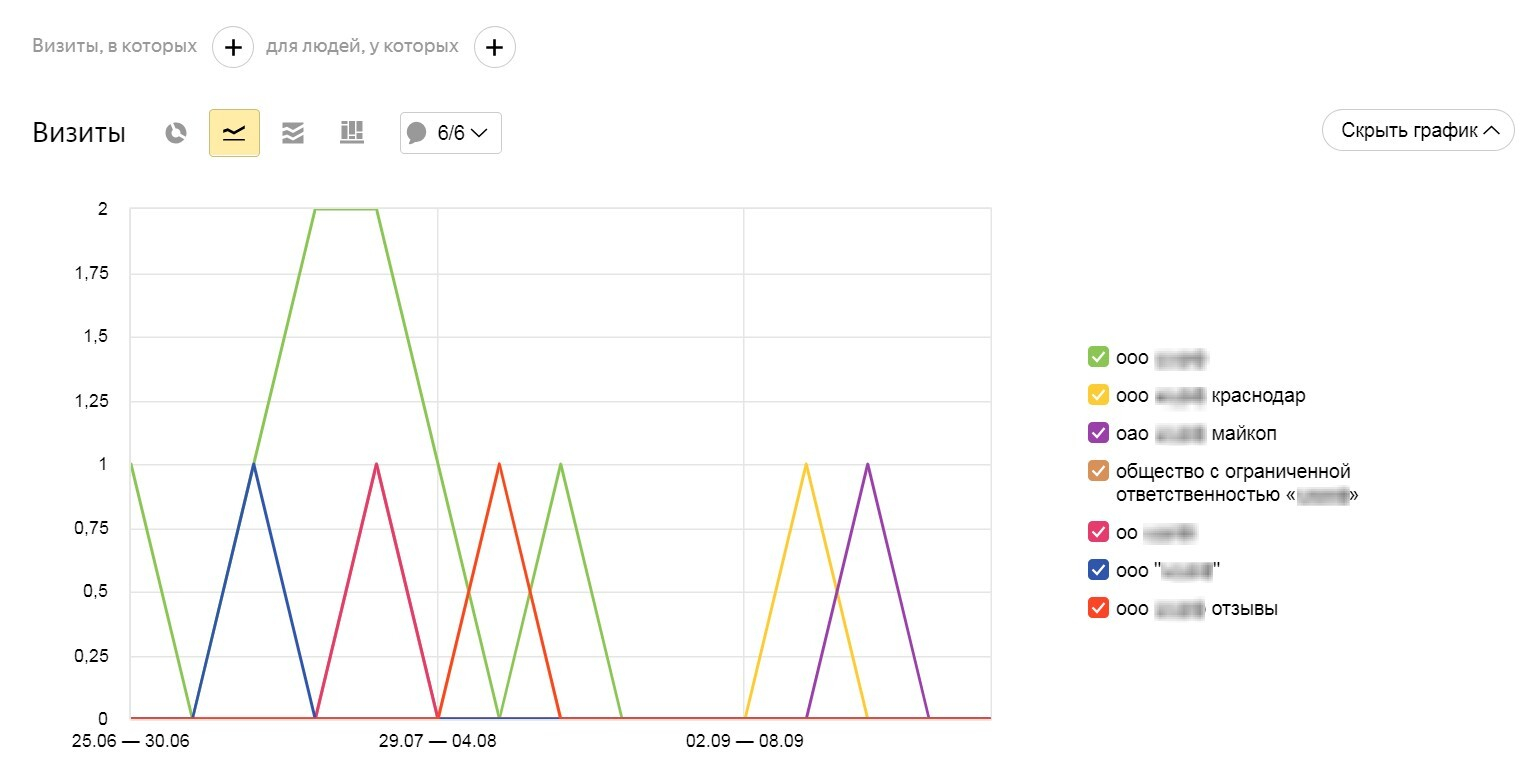
Task: Click the 02.09 — 08.09 axis date label
Action: (744, 742)
